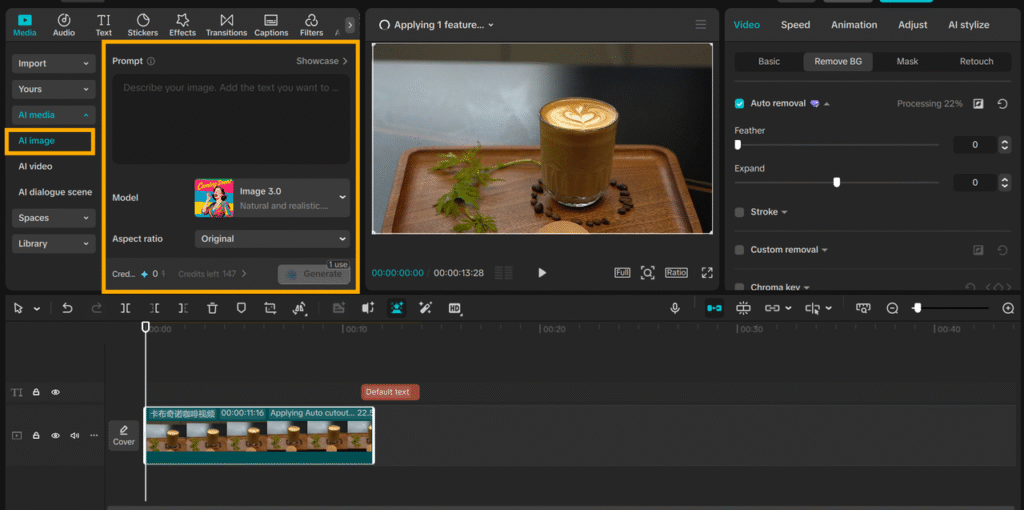Image resolution: width=1024 pixels, height=510 pixels.
Task: Open the Audio panel
Action: (63, 25)
